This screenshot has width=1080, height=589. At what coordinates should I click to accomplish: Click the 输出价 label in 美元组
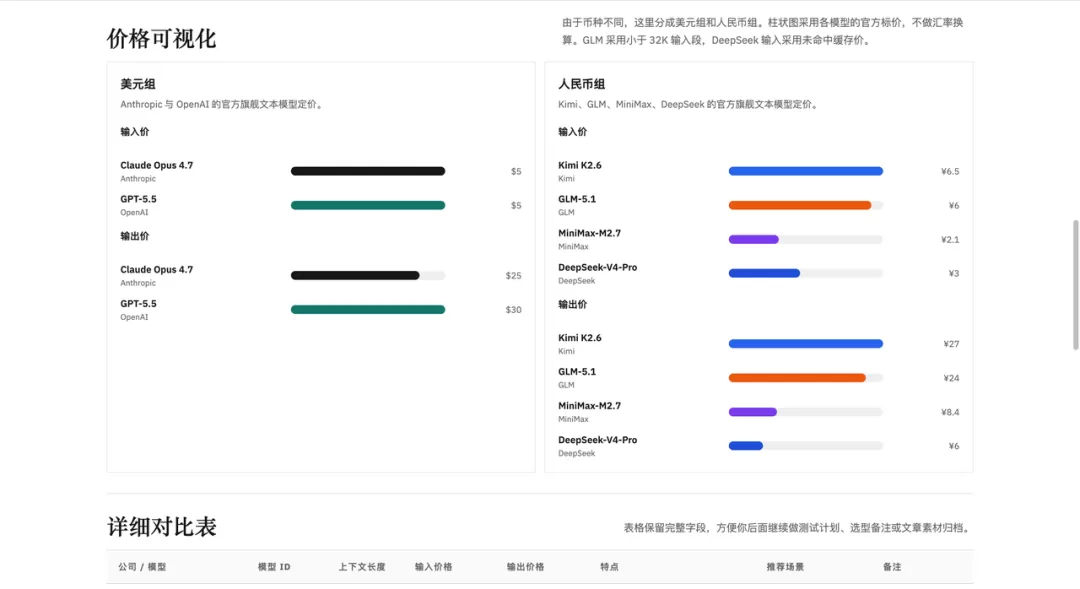pos(134,236)
